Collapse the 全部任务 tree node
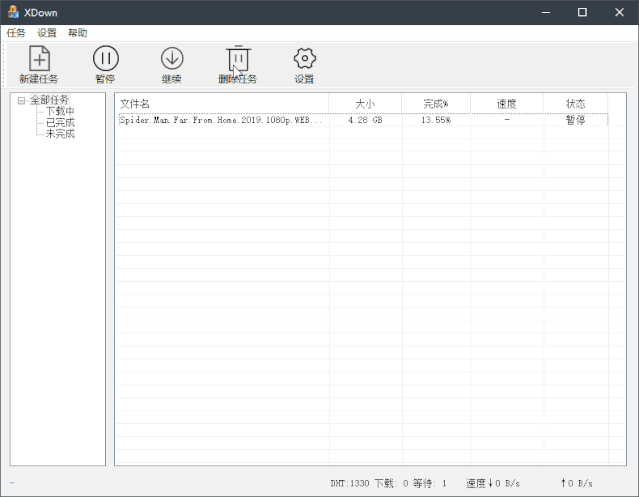 tap(21, 100)
